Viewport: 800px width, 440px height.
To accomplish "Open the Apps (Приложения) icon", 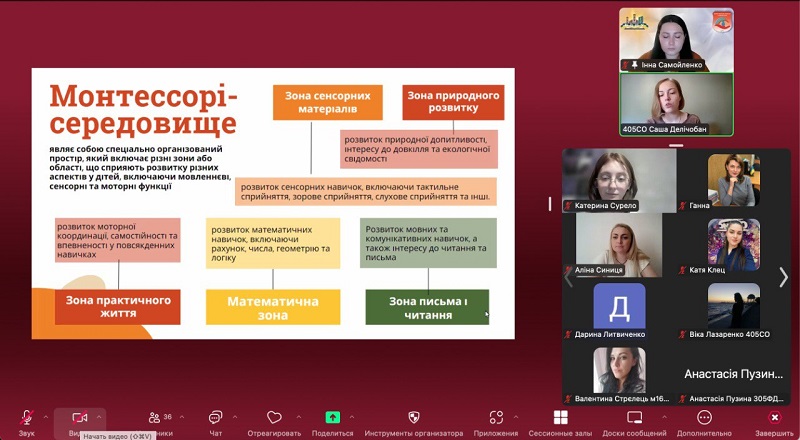I will click(495, 418).
